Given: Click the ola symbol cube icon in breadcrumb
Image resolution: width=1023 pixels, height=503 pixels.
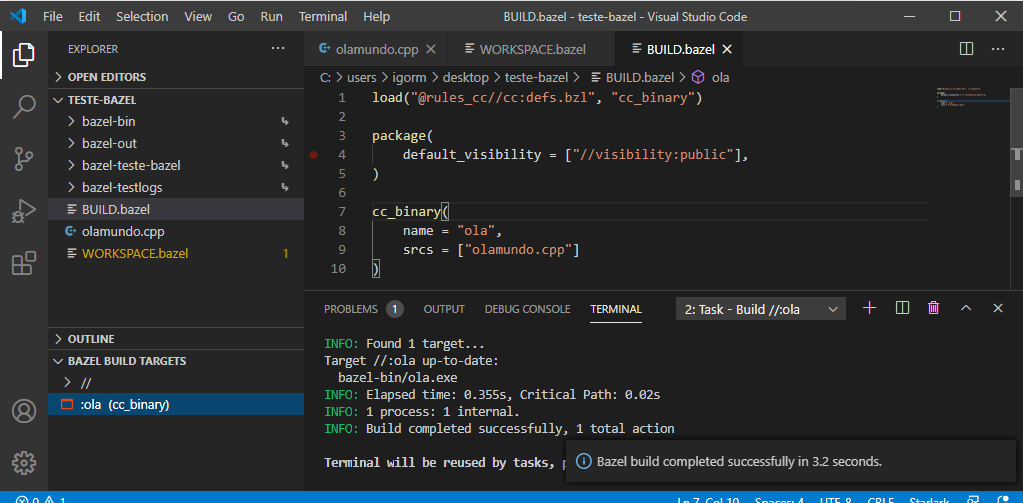Looking at the screenshot, I should [698, 77].
